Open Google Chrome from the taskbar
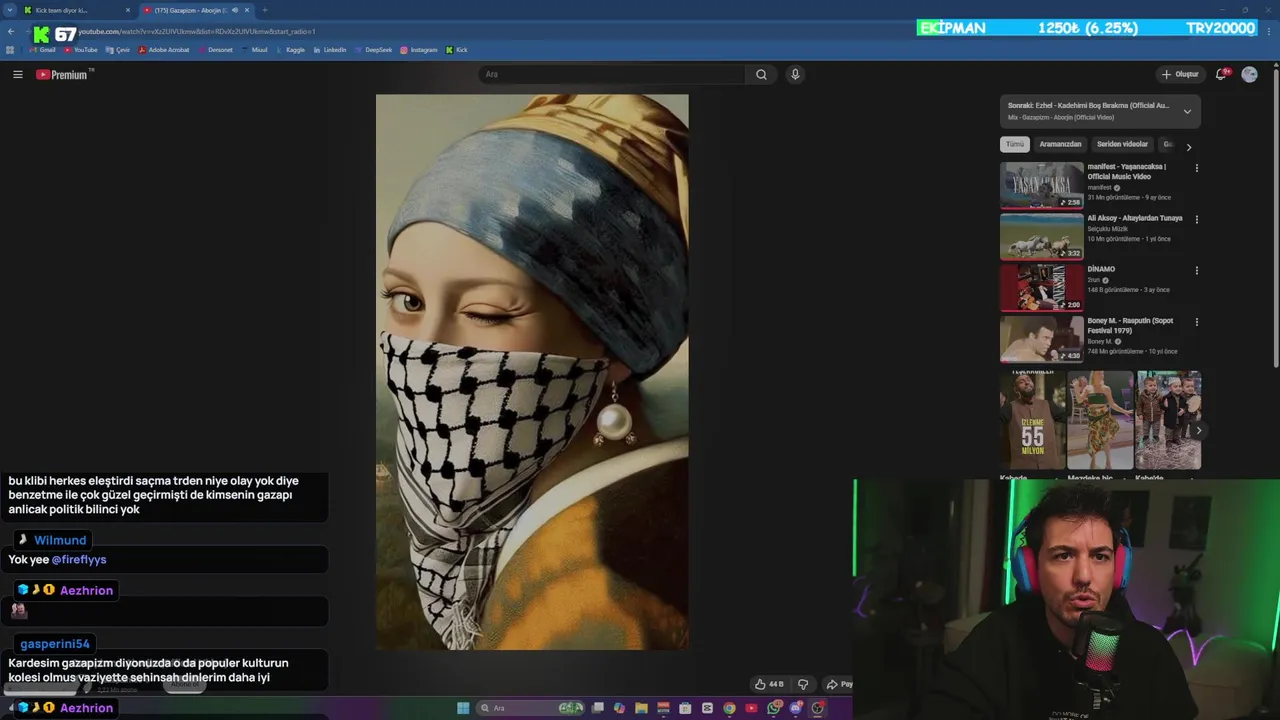Screen dimensions: 1280x720 729,708
